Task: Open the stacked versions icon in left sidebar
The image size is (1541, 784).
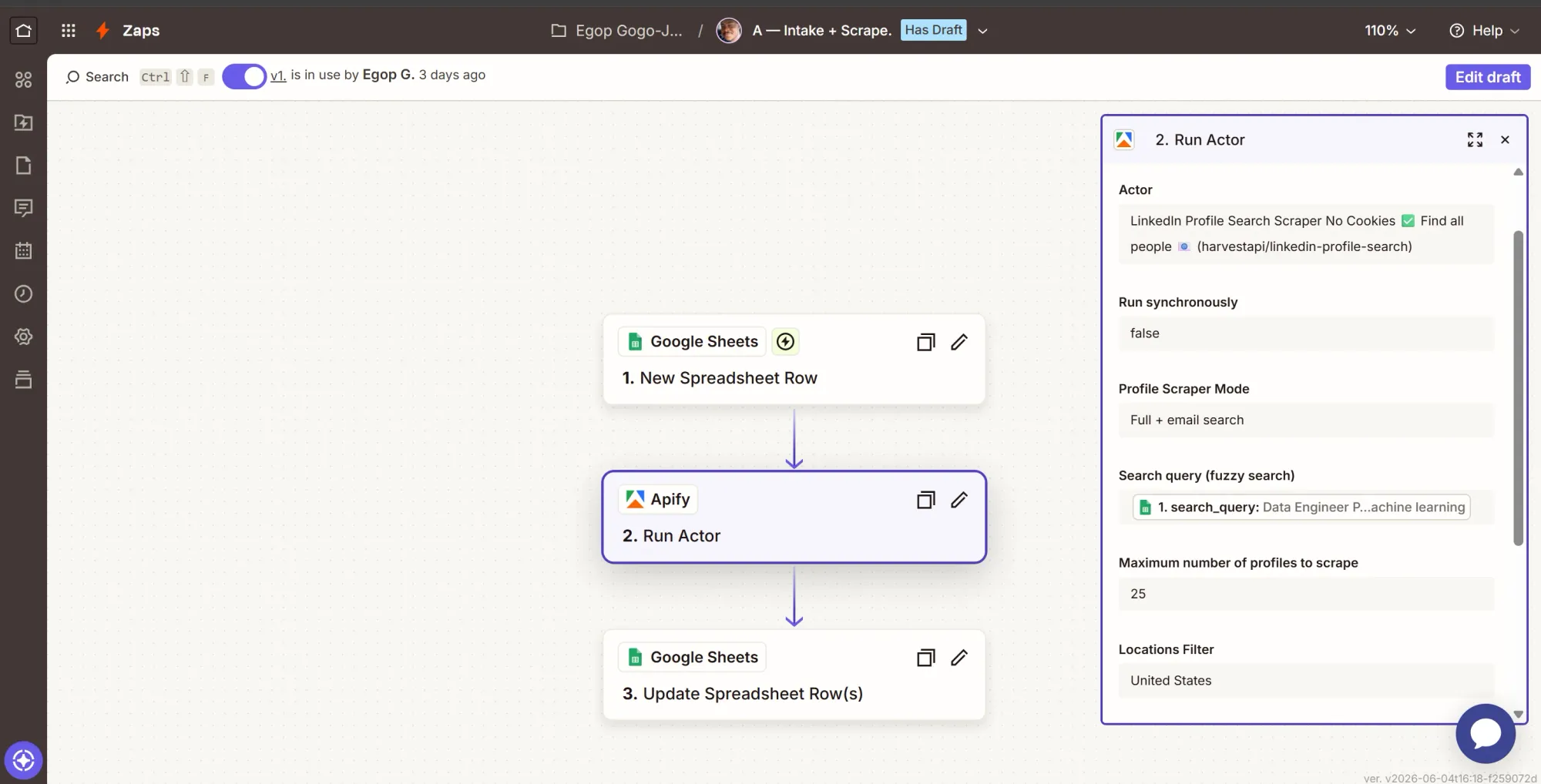Action: [x=23, y=379]
